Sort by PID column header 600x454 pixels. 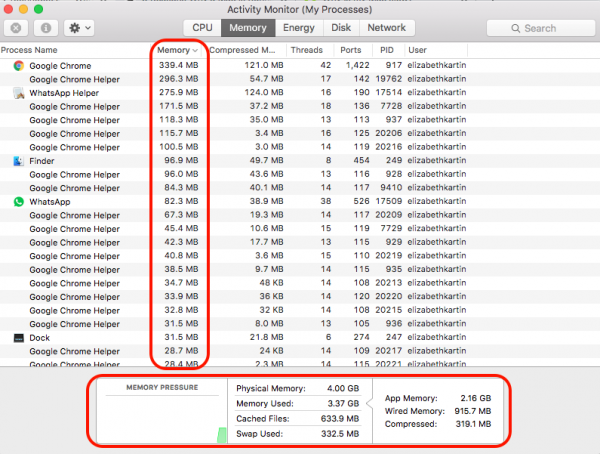[386, 50]
